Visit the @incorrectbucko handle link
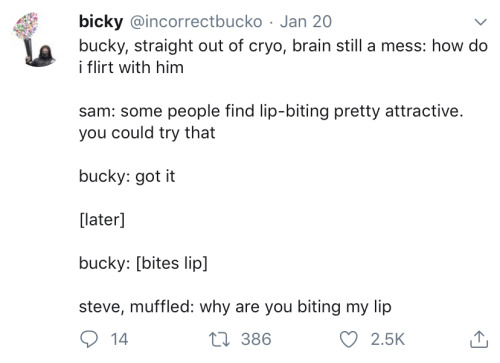The width and height of the screenshot is (500, 363). pos(196,22)
